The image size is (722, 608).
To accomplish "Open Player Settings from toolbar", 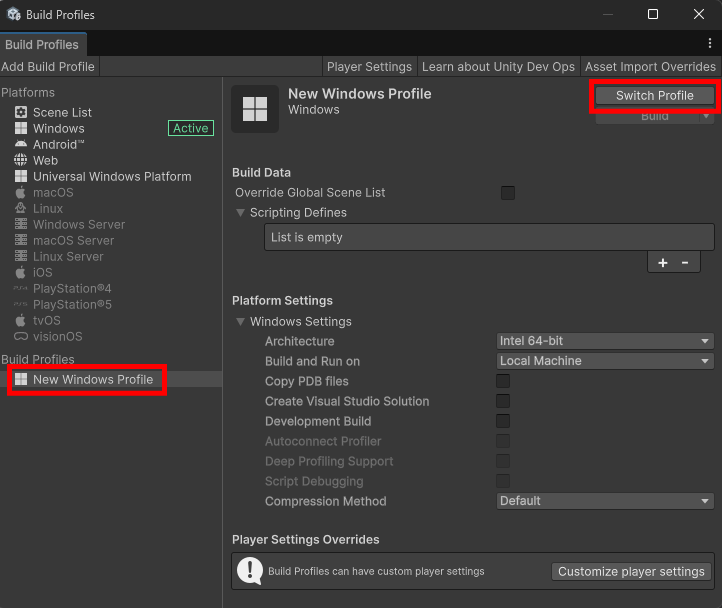I will [x=369, y=66].
